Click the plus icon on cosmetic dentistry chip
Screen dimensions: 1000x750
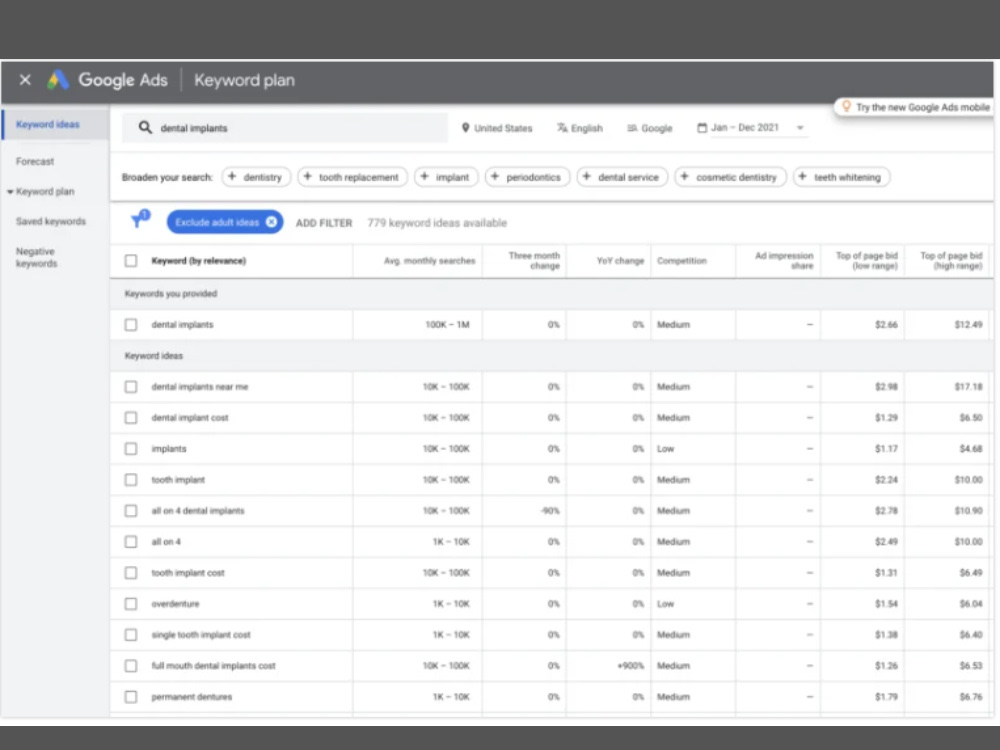pos(684,177)
